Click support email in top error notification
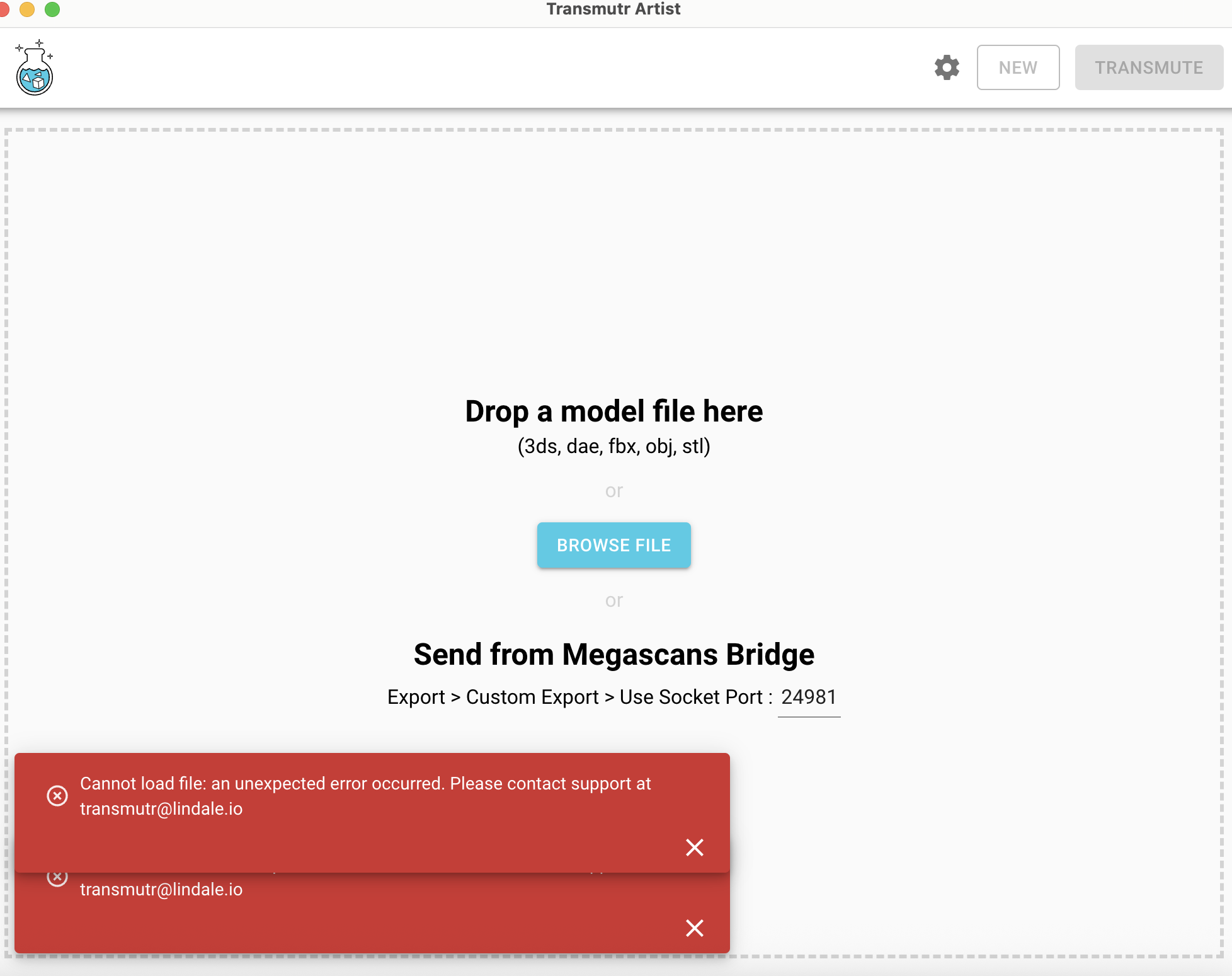 161,809
